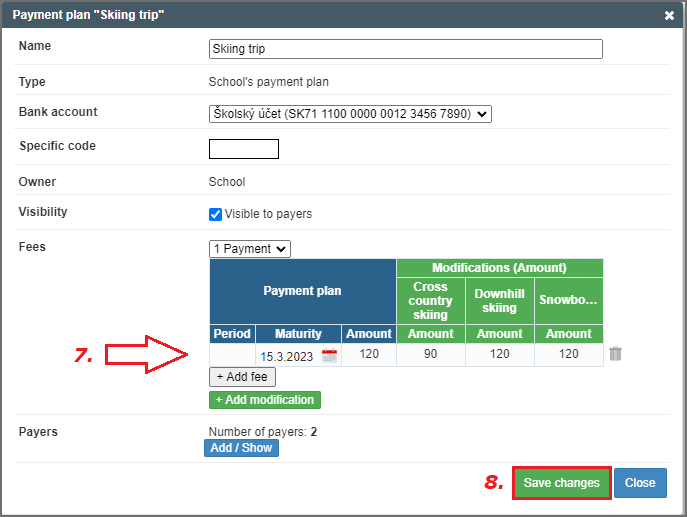Image resolution: width=687 pixels, height=517 pixels.
Task: Open the maturity date calendar picker
Action: (x=329, y=355)
